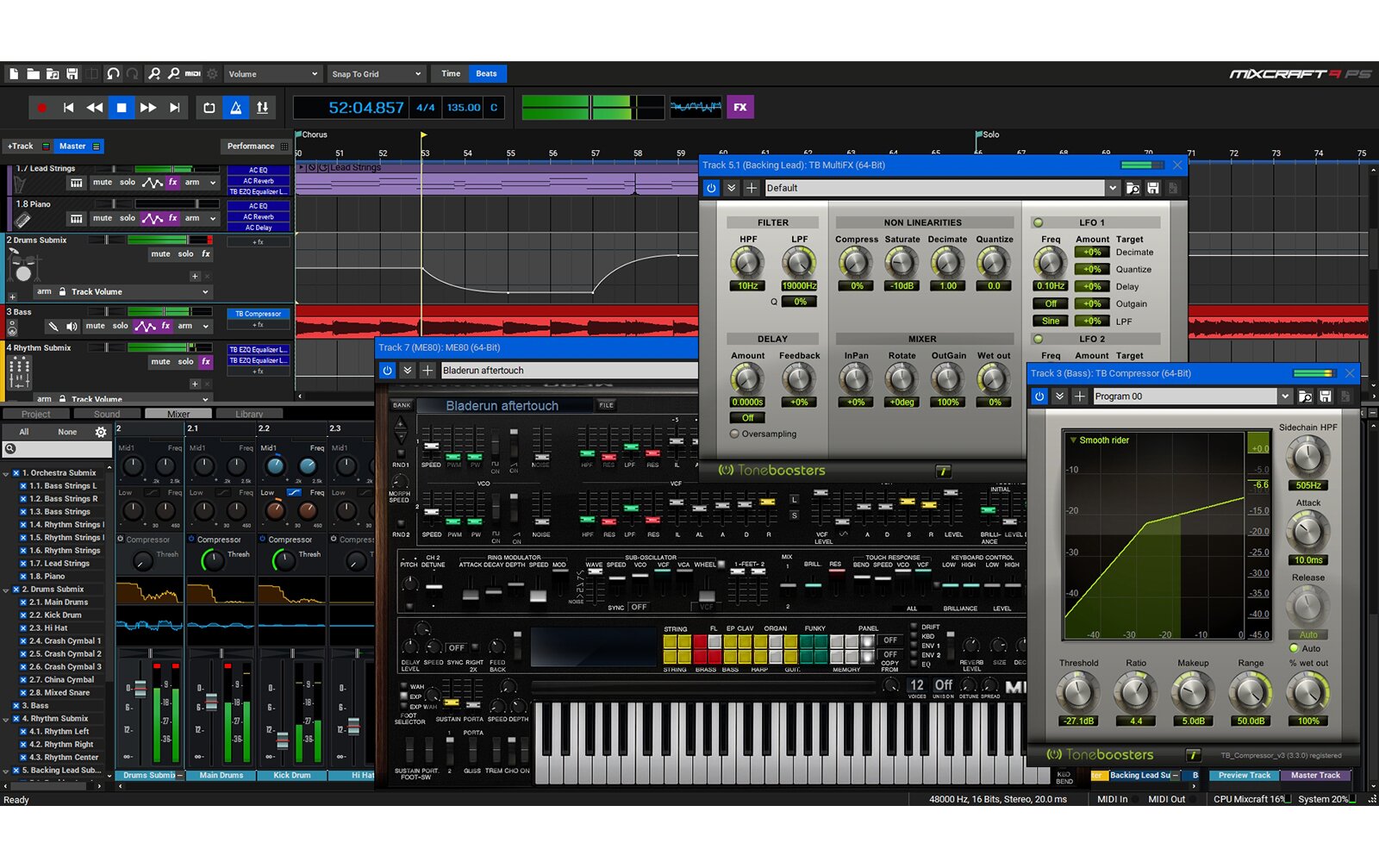Toggle power on ME80 plugin window
The image size is (1379, 868).
387,371
